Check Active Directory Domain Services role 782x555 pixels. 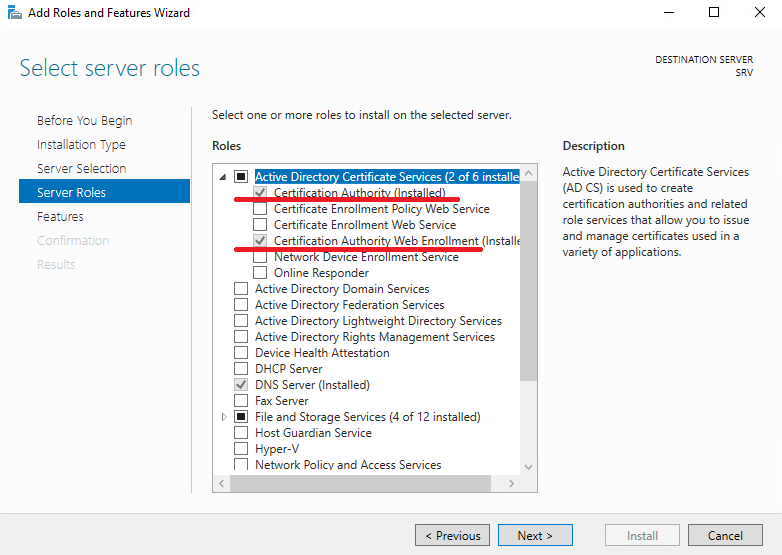(241, 289)
